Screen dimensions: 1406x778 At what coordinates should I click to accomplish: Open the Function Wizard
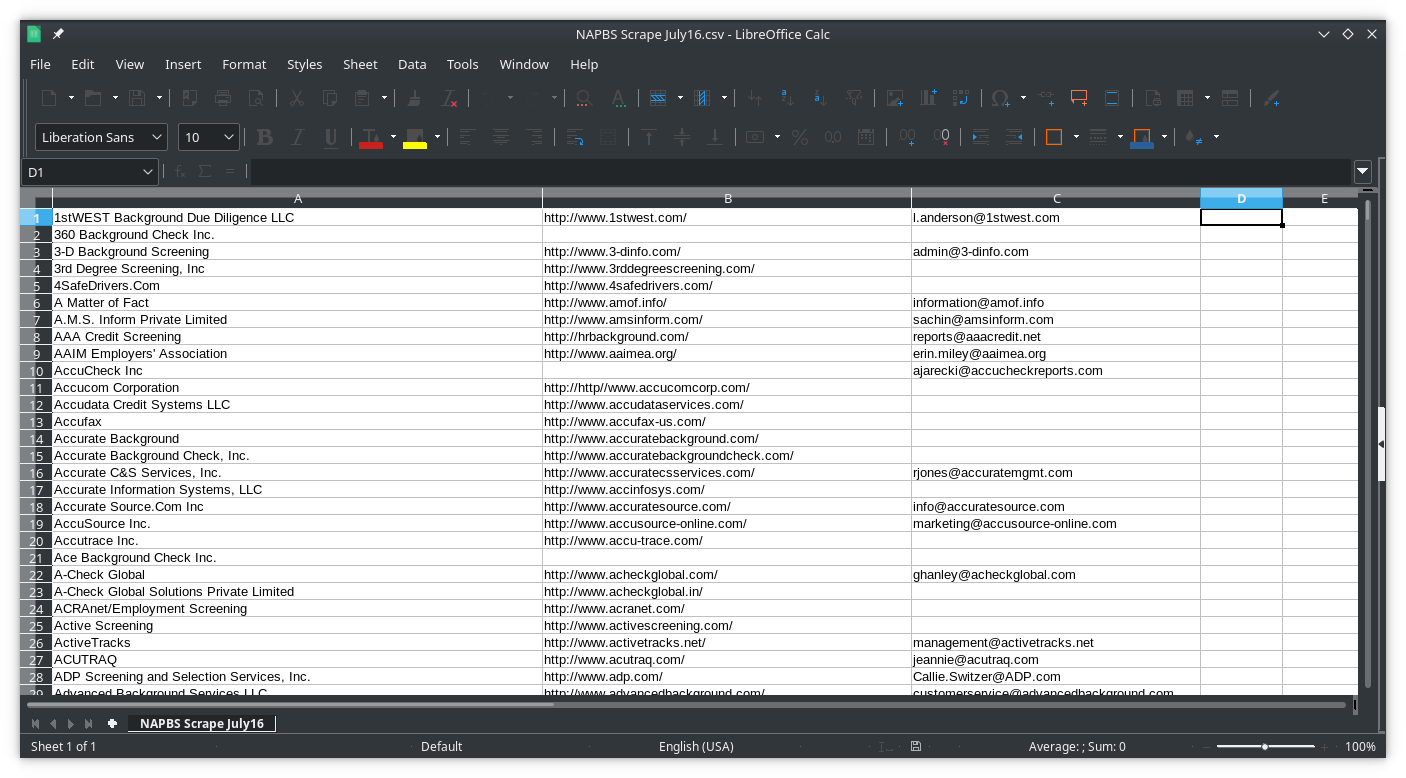(x=180, y=172)
